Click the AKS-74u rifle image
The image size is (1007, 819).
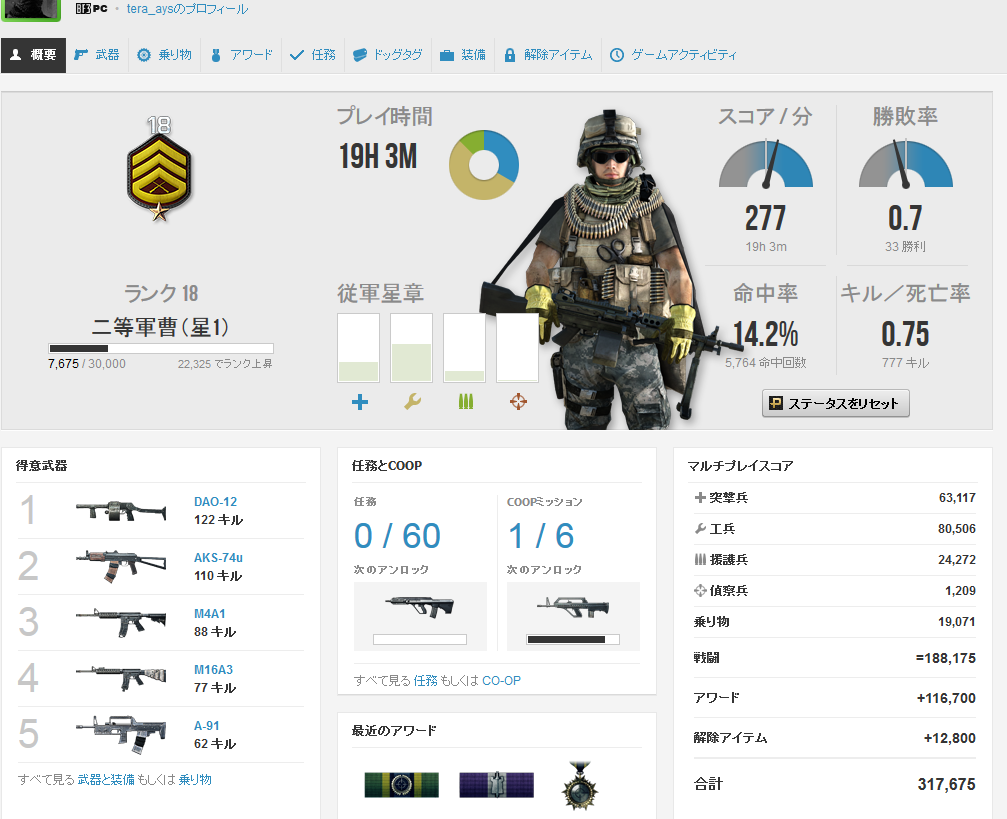coord(121,566)
